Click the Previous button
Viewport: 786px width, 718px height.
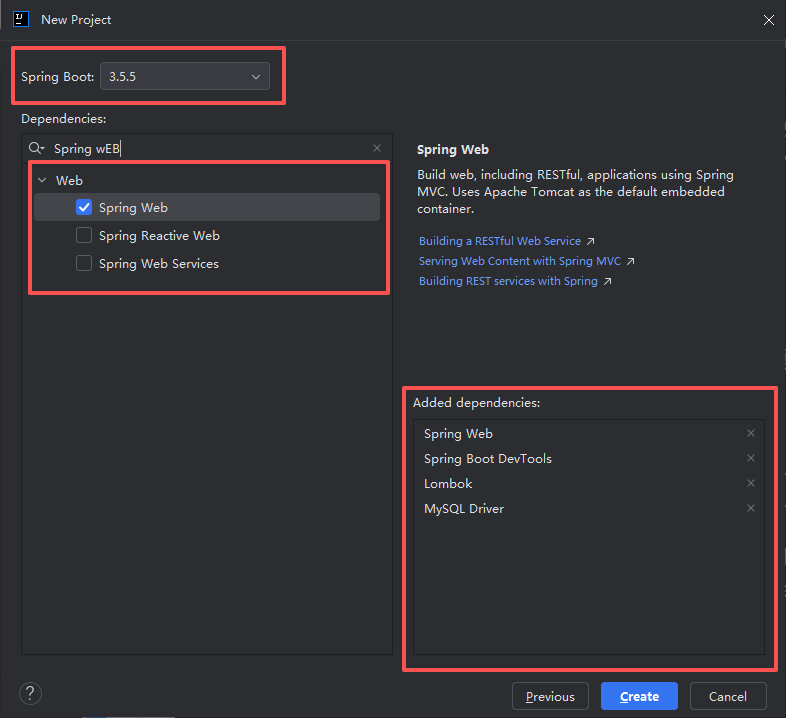tap(550, 696)
